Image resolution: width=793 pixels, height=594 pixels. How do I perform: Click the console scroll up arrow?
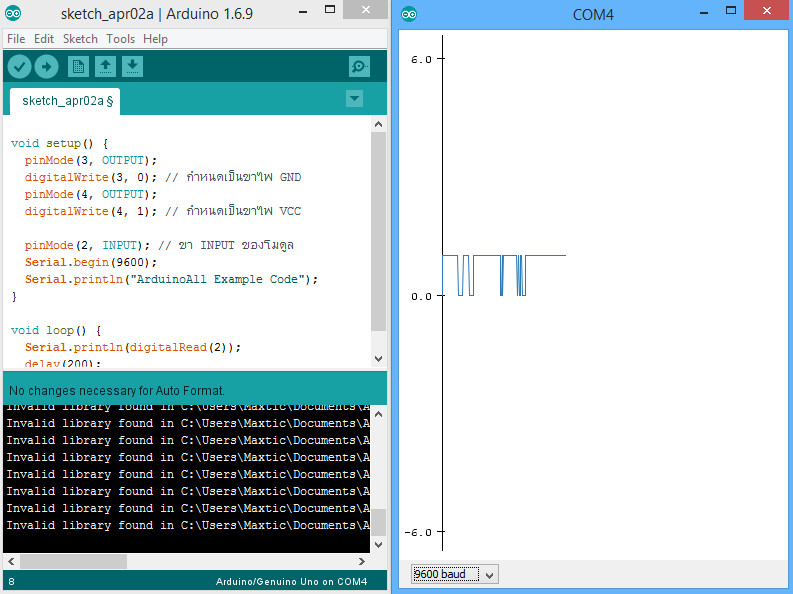click(x=378, y=414)
